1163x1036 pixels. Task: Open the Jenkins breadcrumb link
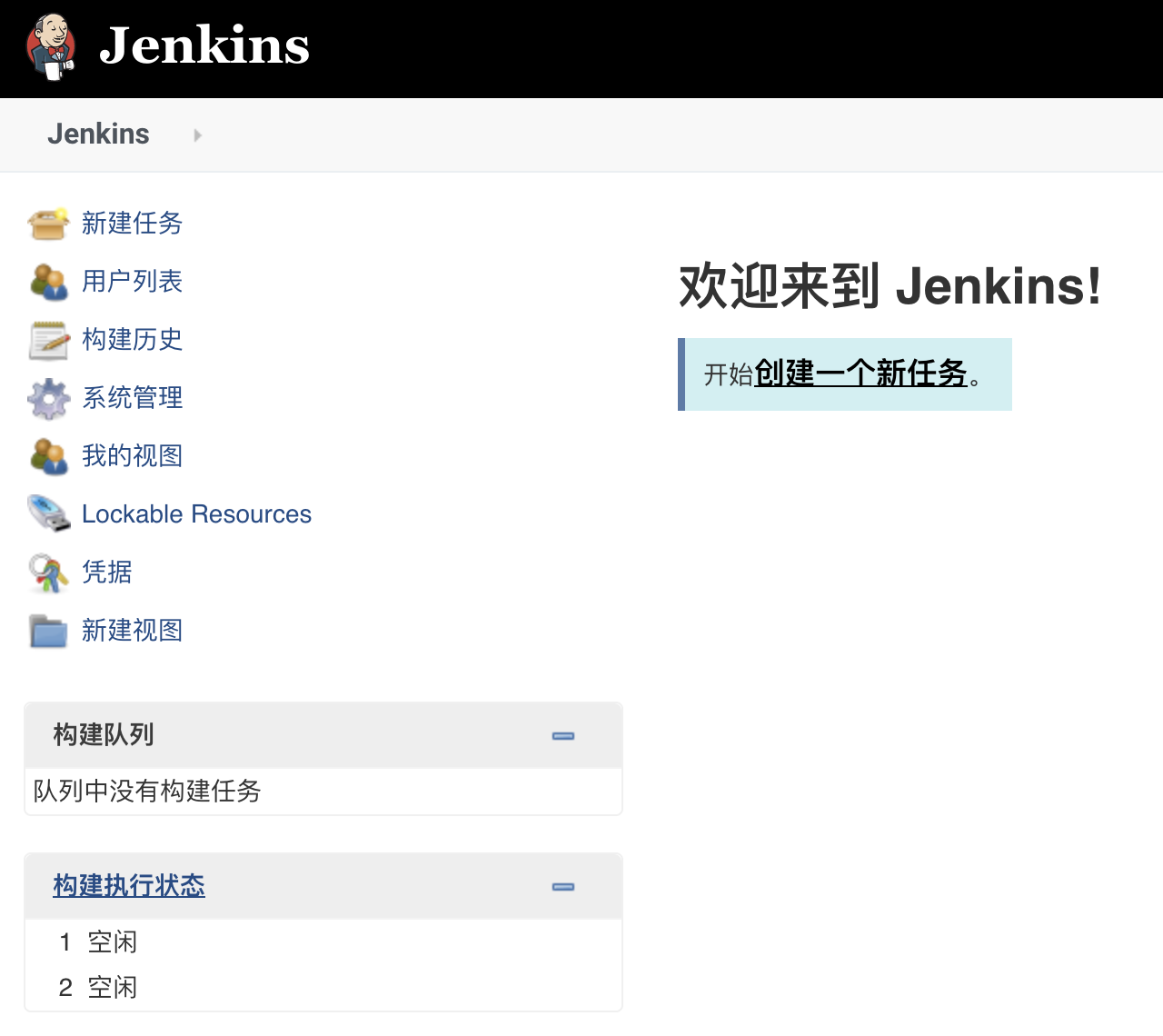(x=98, y=134)
